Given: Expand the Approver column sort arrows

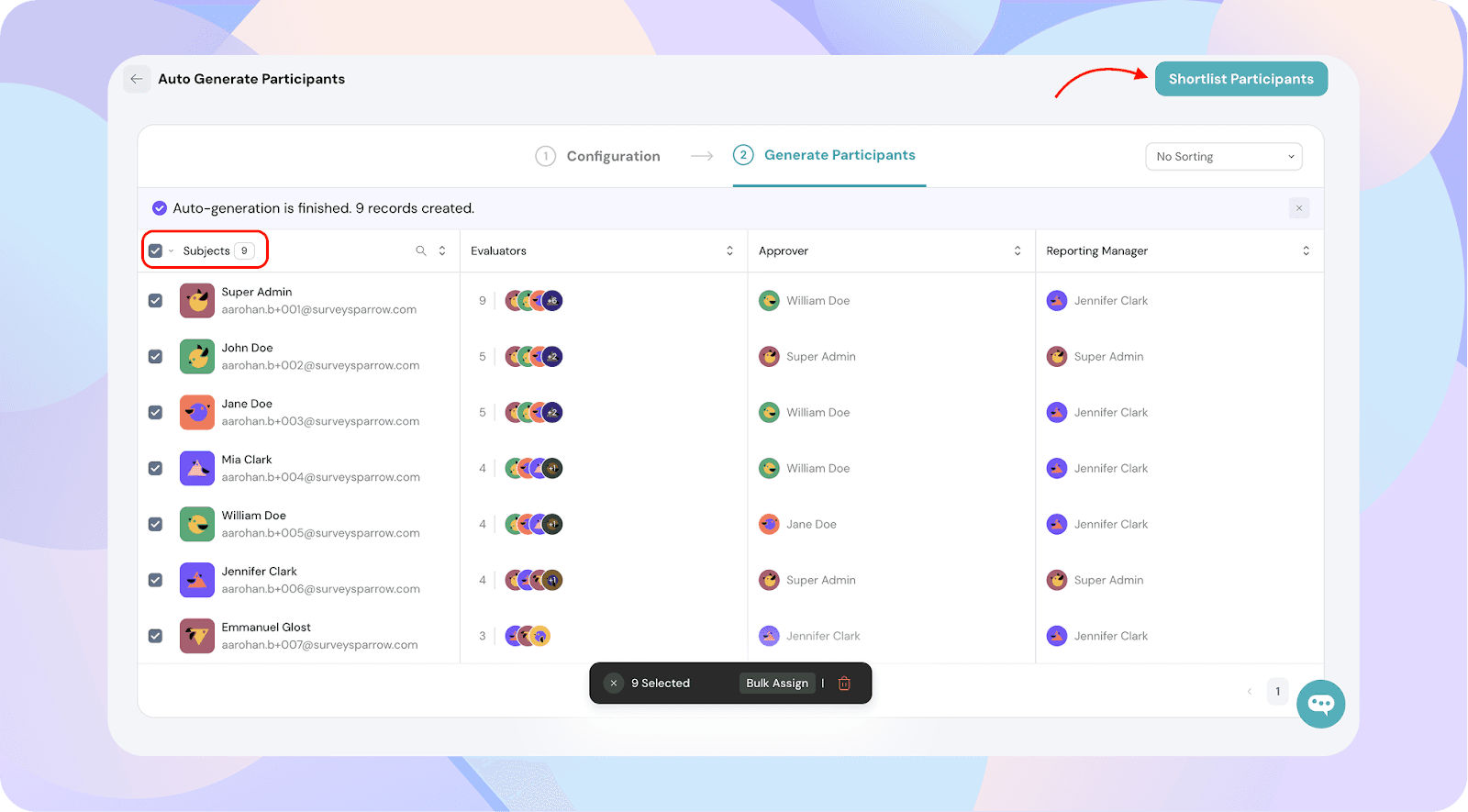Looking at the screenshot, I should [x=1018, y=250].
